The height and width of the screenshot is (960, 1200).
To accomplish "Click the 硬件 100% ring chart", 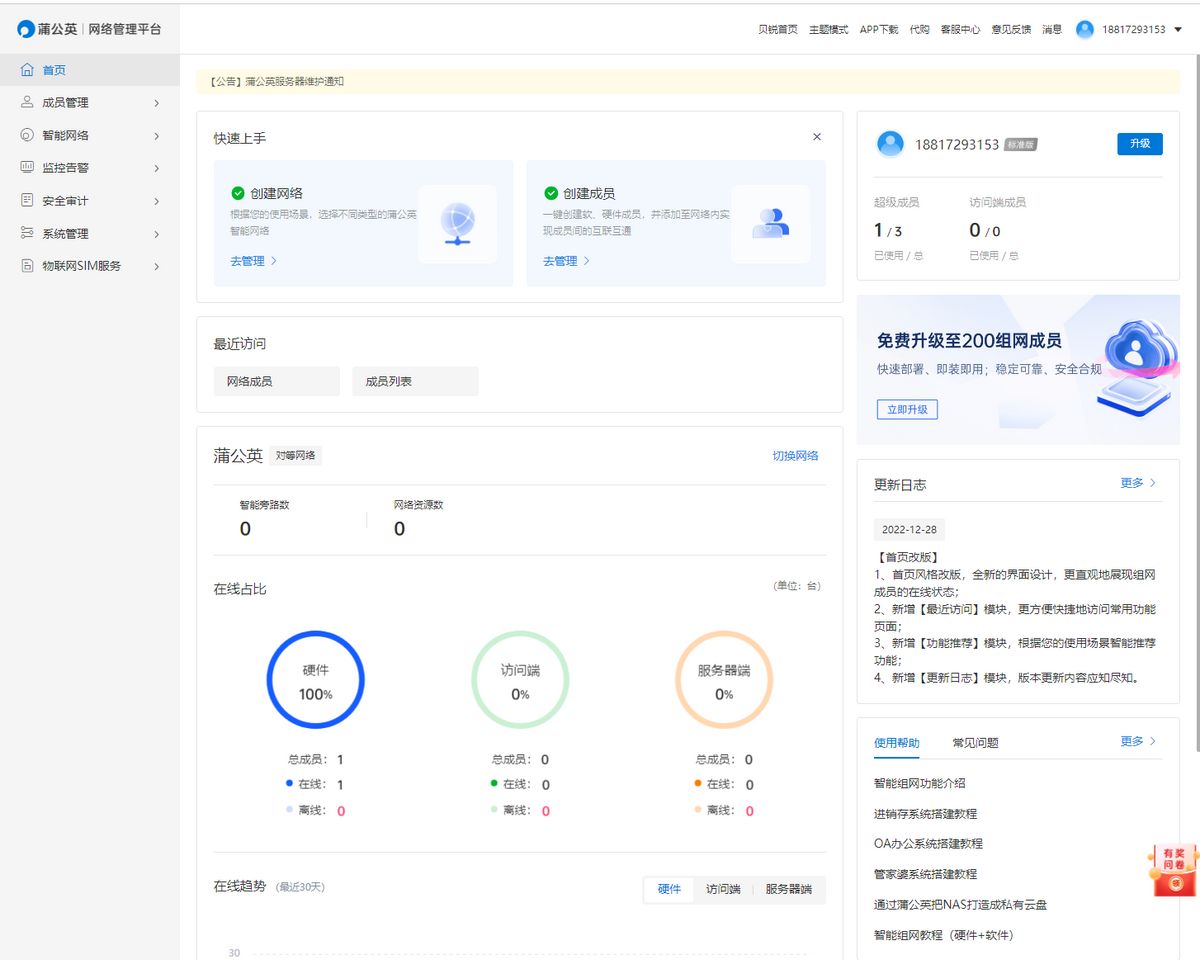I will click(x=316, y=680).
